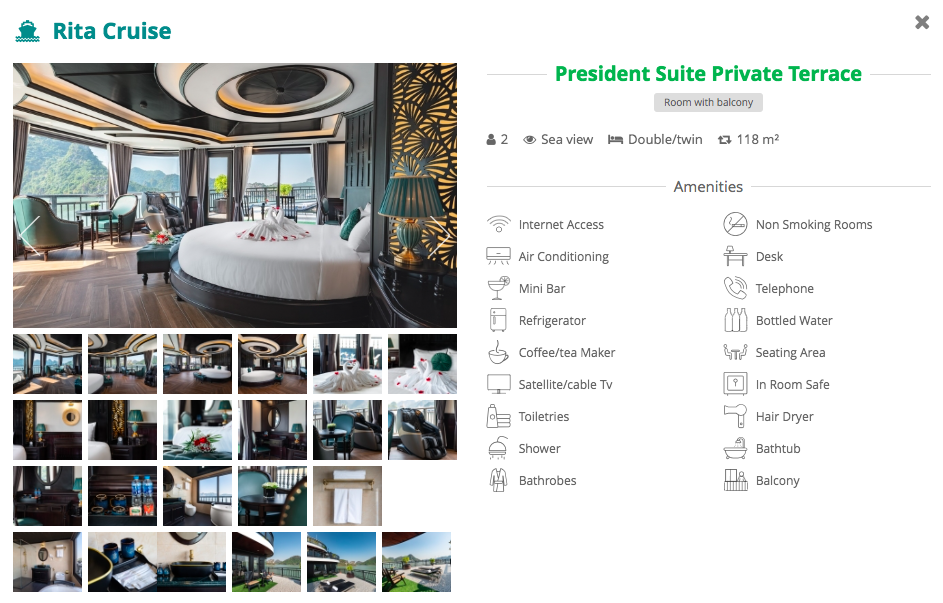Click the Bathtub icon
The width and height of the screenshot is (943, 603).
point(736,448)
